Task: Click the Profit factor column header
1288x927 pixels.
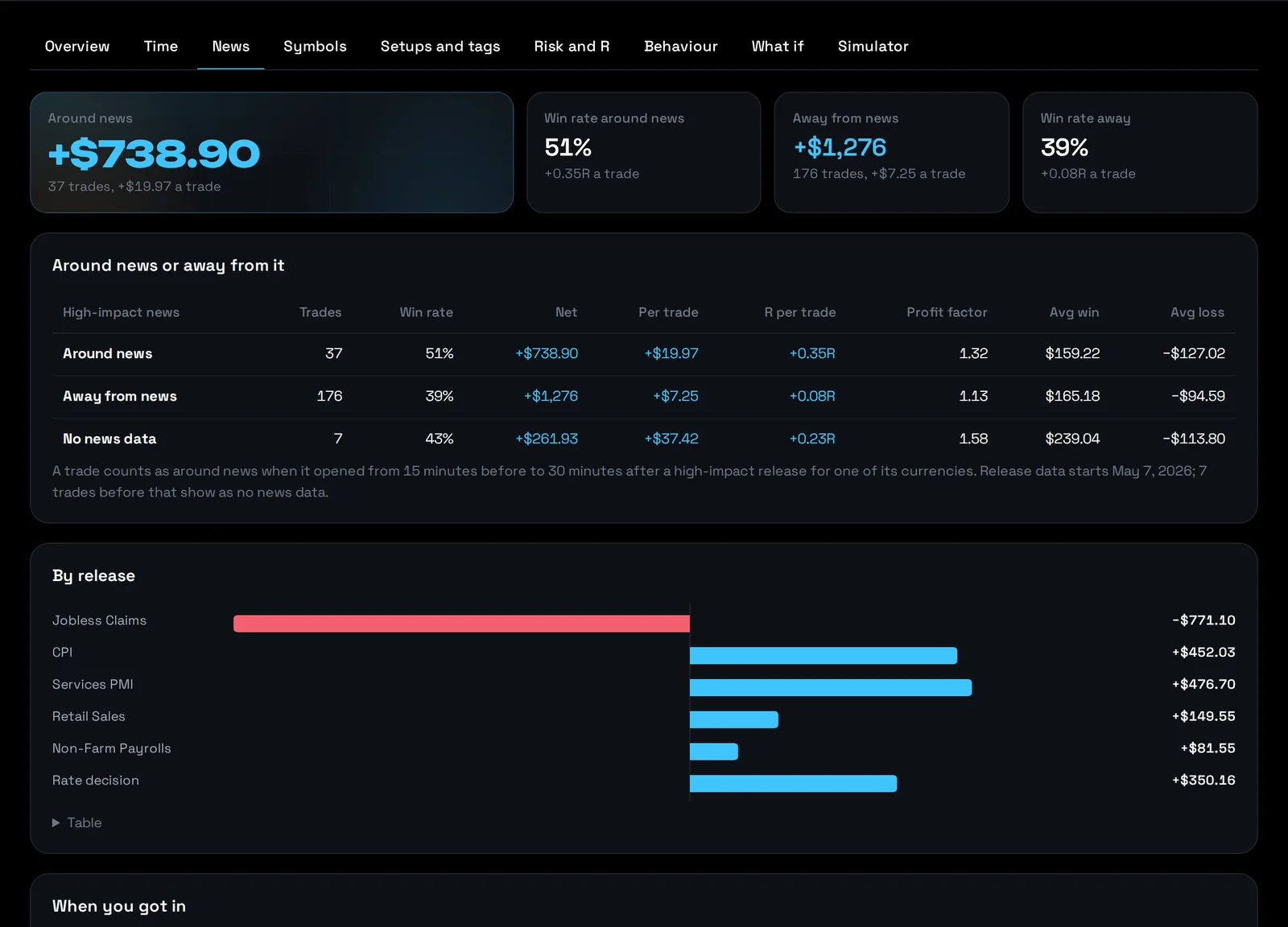Action: 947,312
